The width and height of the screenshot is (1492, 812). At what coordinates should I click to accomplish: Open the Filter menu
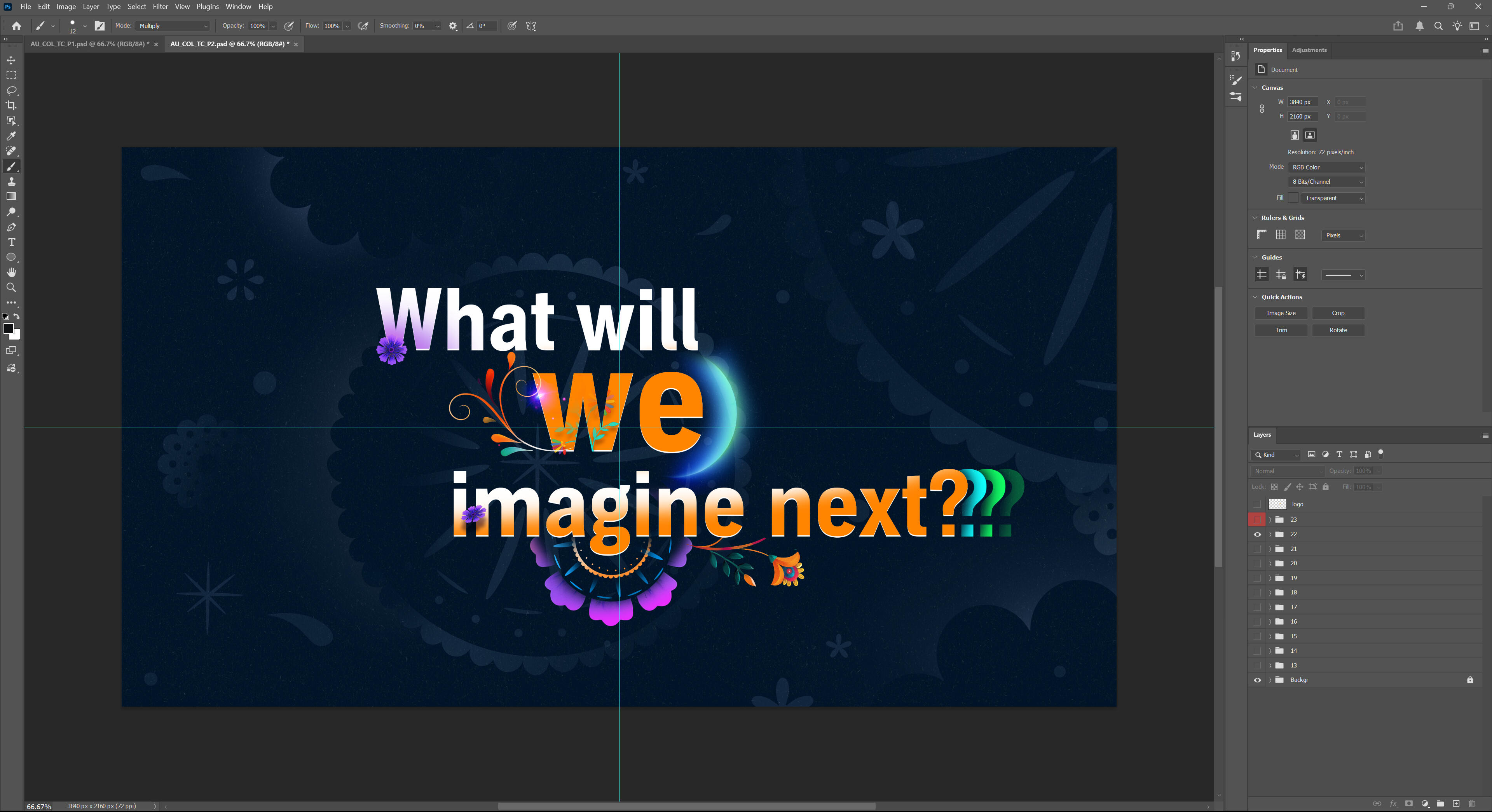click(160, 6)
